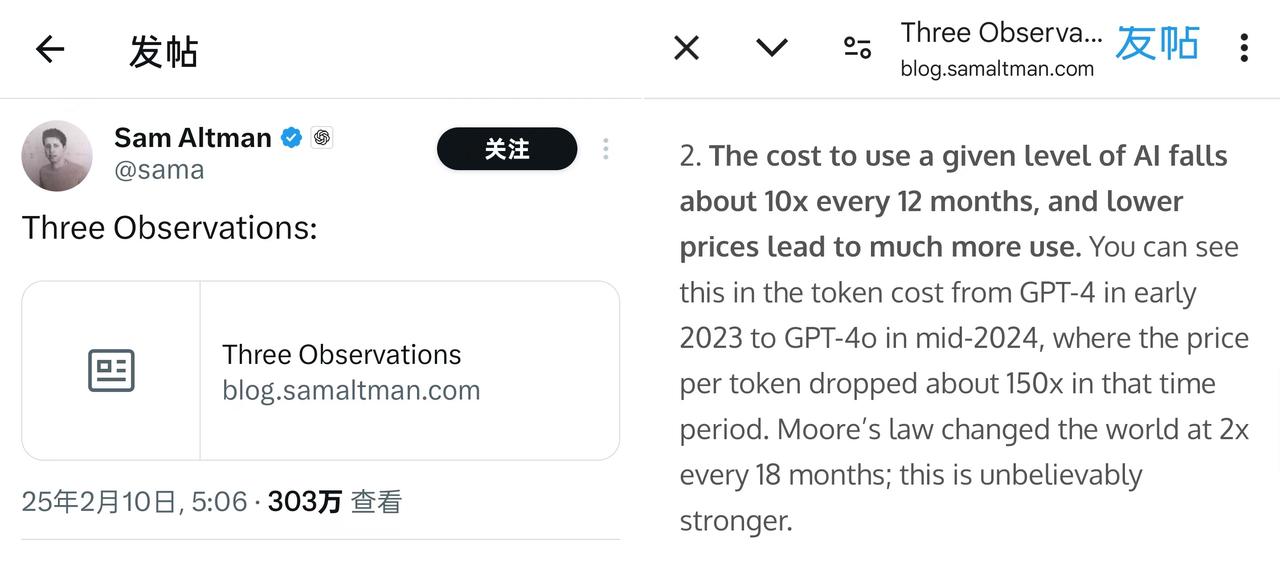Click the Sam Altman display name
Screen dimensions: 1280x571
[193, 137]
